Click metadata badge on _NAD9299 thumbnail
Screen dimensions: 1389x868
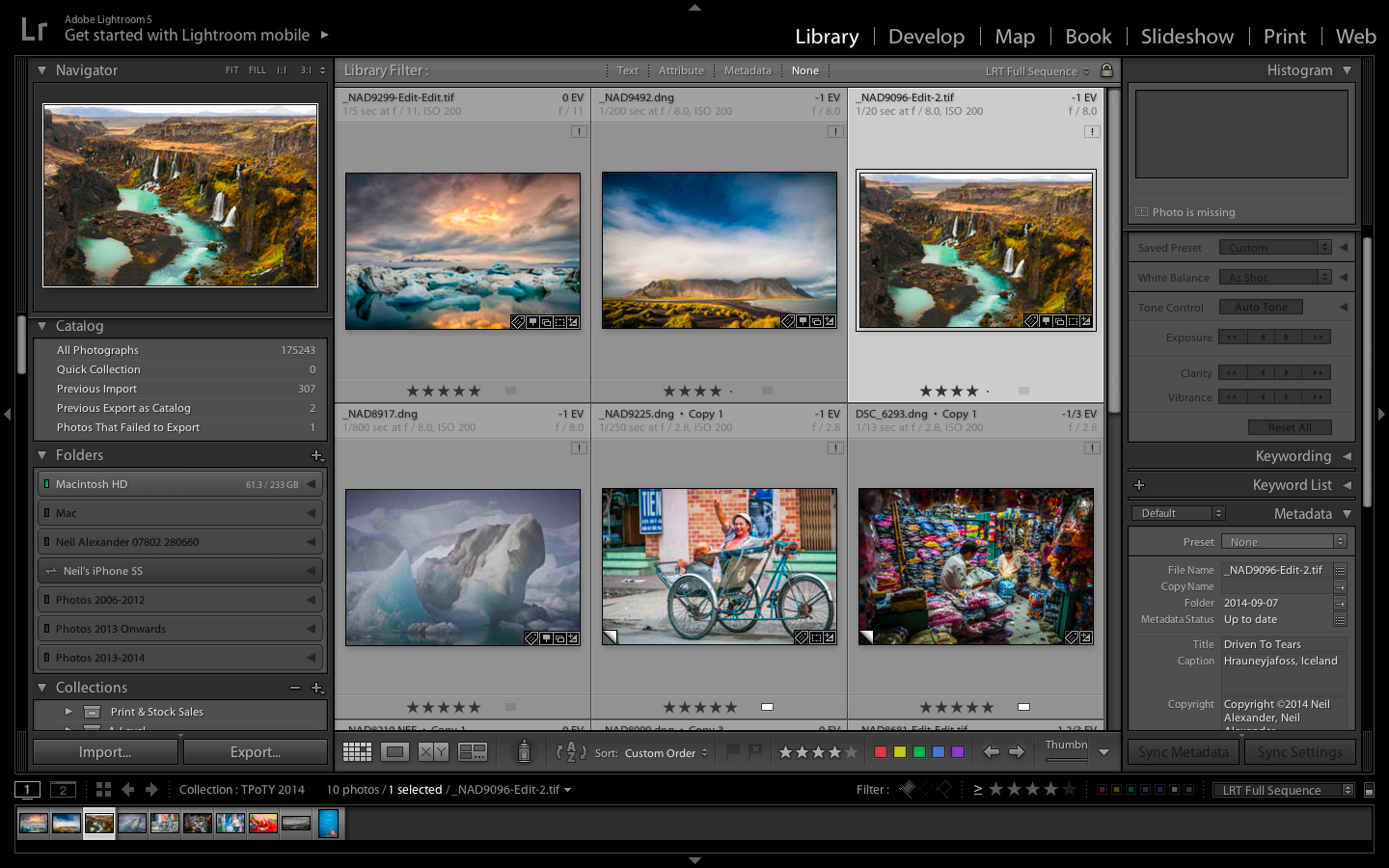[518, 321]
